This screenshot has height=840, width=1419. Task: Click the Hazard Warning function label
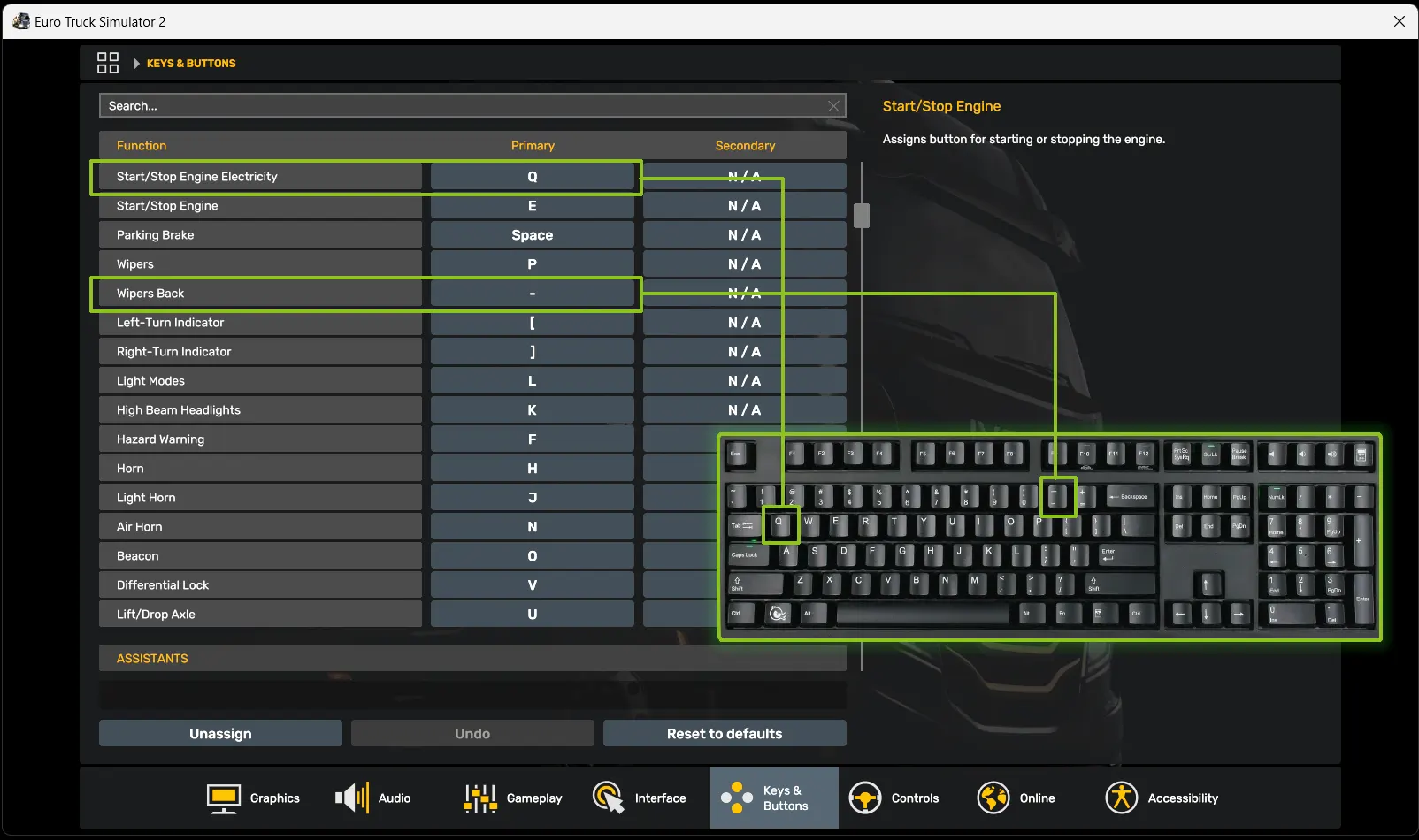click(160, 439)
